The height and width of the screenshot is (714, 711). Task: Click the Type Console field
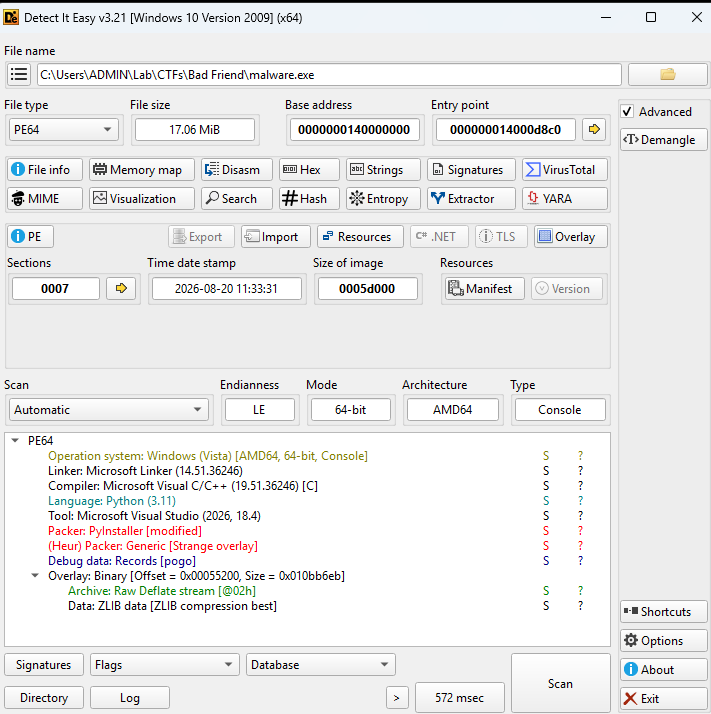tap(560, 410)
